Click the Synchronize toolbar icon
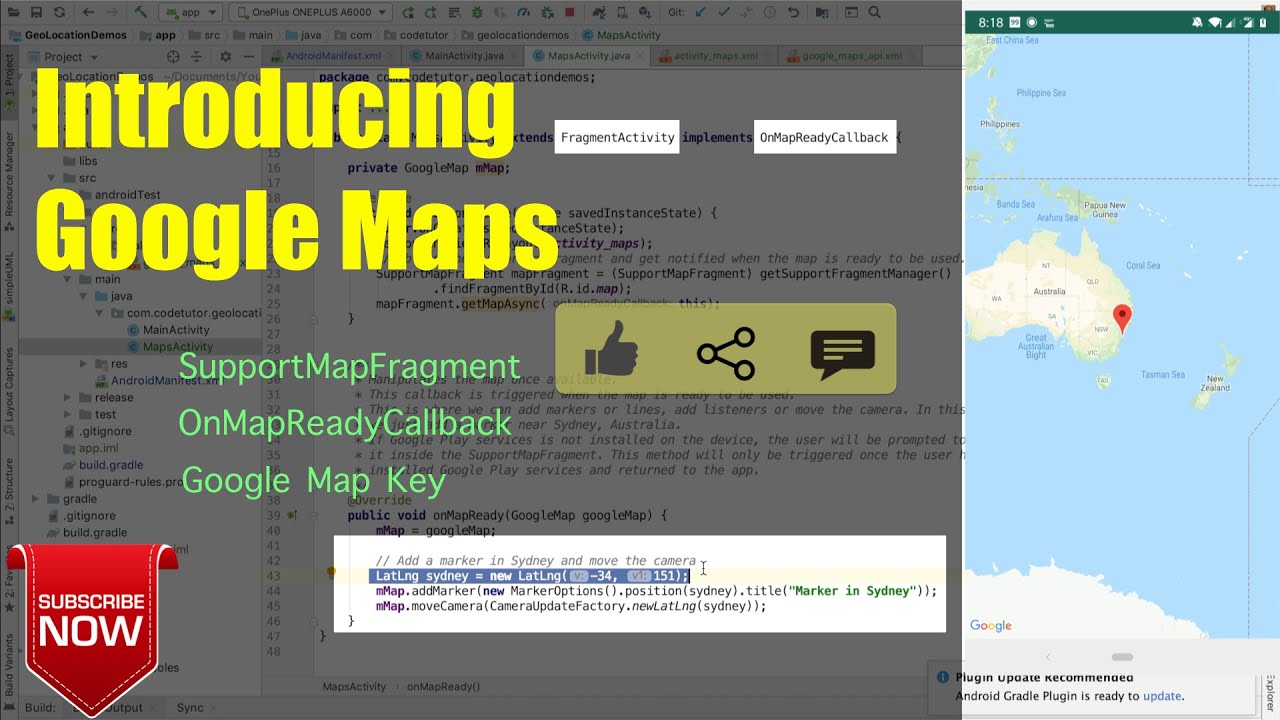Viewport: 1280px width, 720px height. coord(60,13)
